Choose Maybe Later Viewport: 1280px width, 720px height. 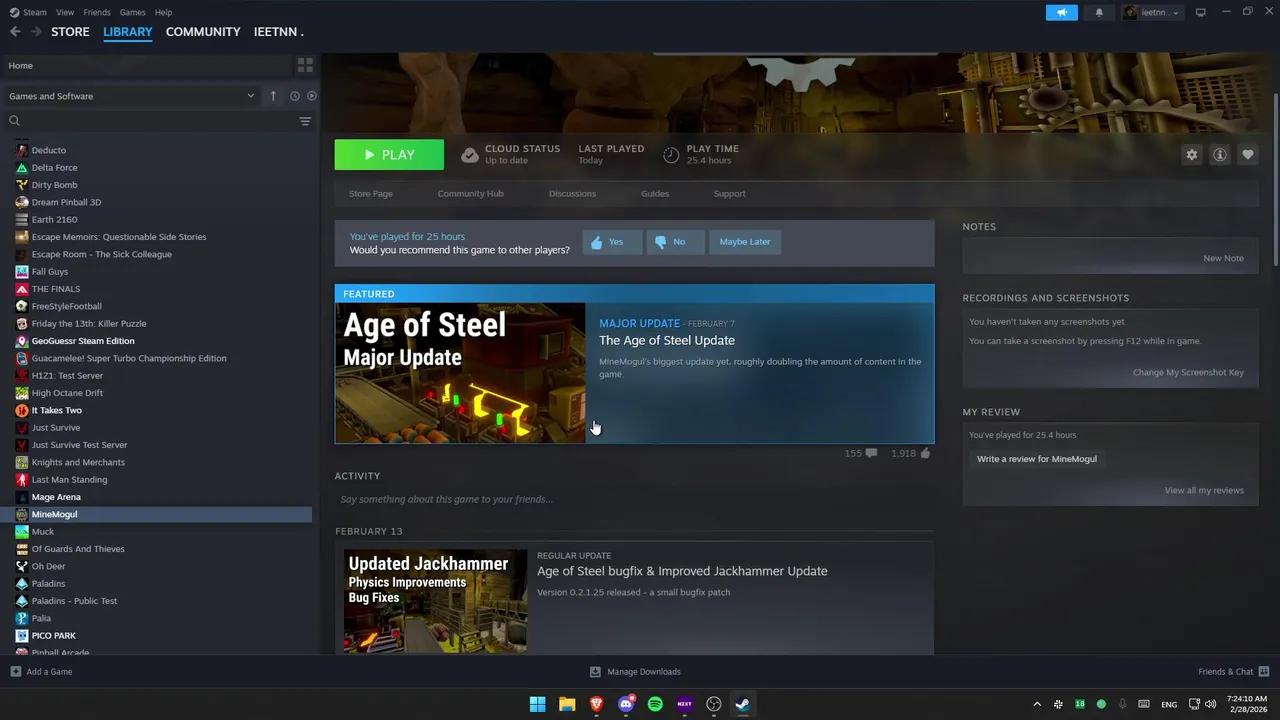(x=745, y=242)
